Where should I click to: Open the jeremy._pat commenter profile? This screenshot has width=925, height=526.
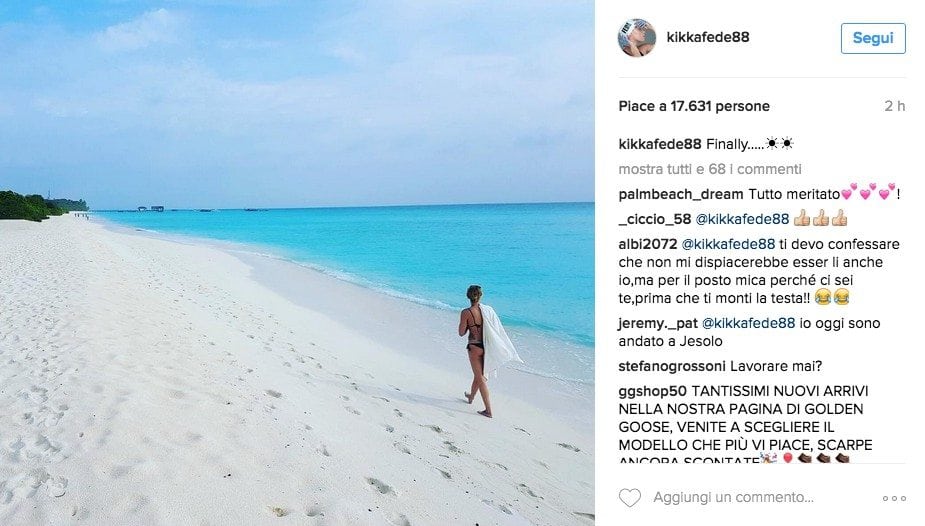[658, 323]
